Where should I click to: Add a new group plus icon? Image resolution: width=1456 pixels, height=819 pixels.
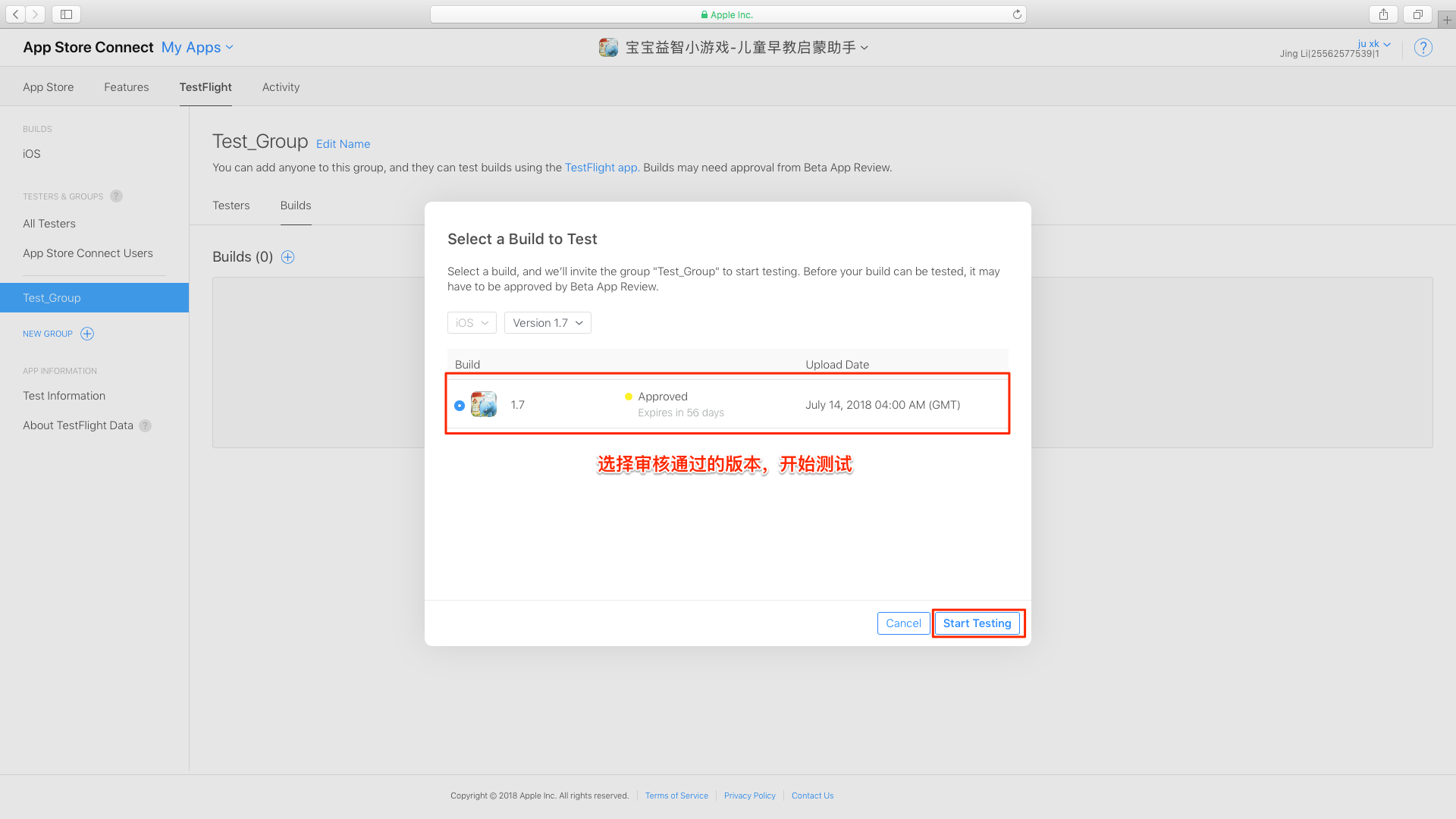87,334
